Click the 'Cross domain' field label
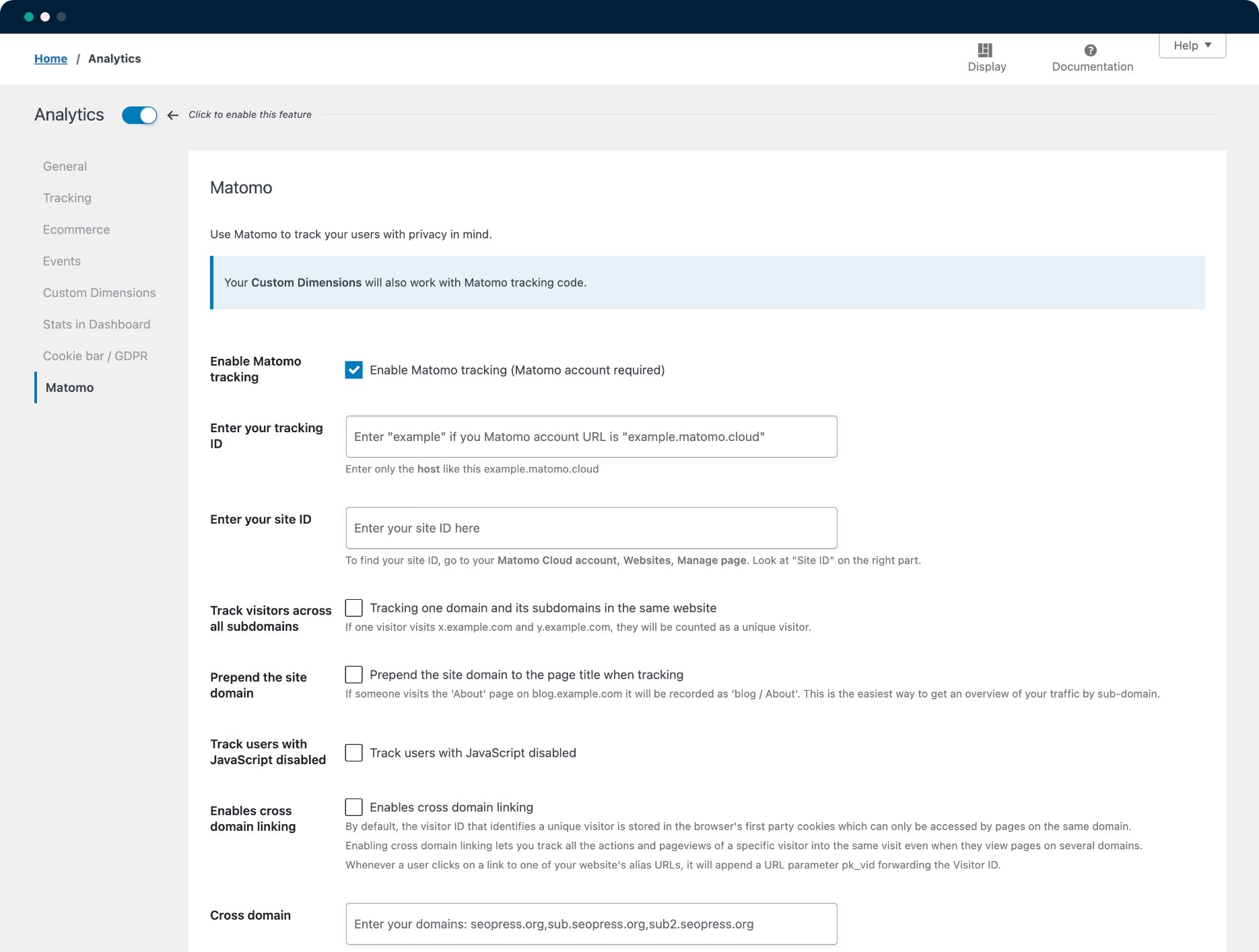Screen dimensions: 1259x952 pyautogui.click(x=250, y=916)
